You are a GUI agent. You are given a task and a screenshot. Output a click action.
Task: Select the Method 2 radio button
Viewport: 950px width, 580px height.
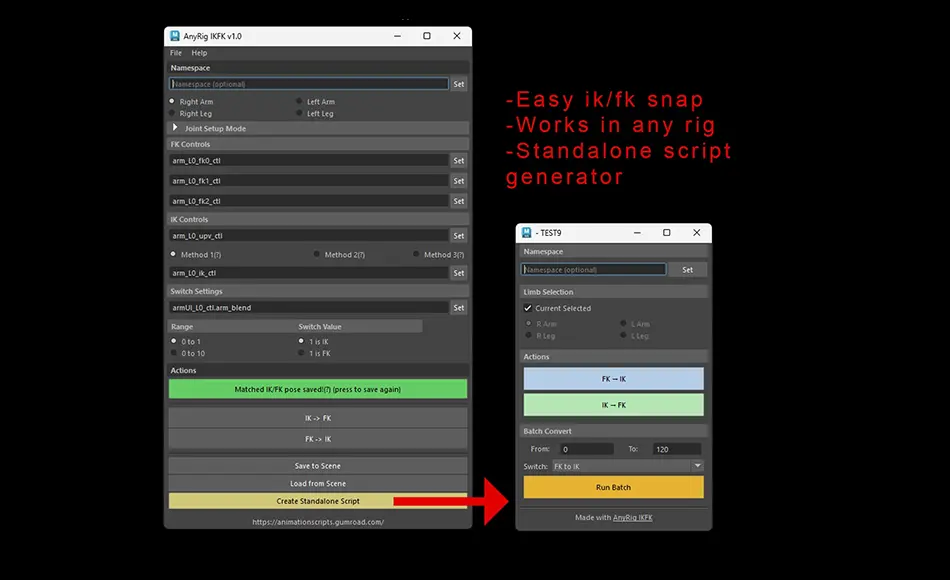tap(317, 254)
